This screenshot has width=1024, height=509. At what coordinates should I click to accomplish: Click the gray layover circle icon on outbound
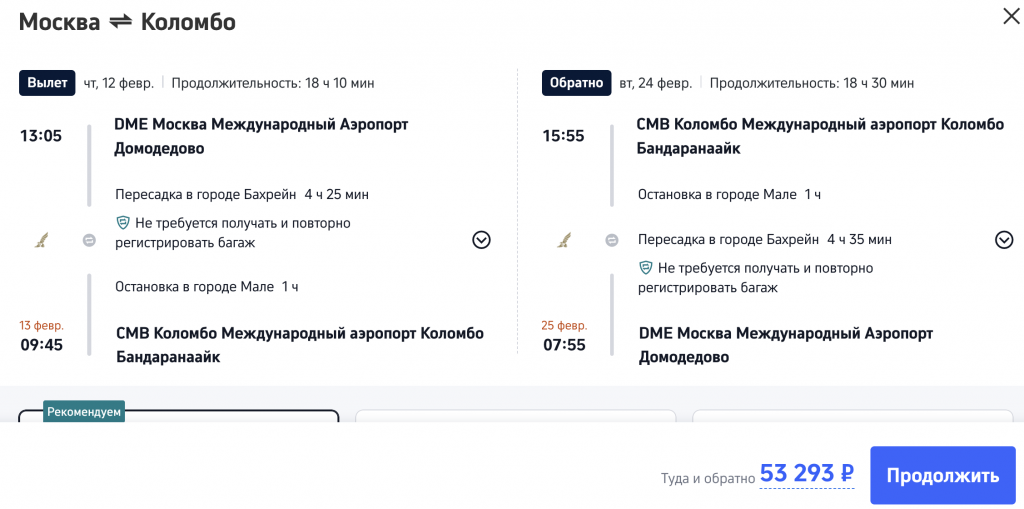pyautogui.click(x=89, y=240)
